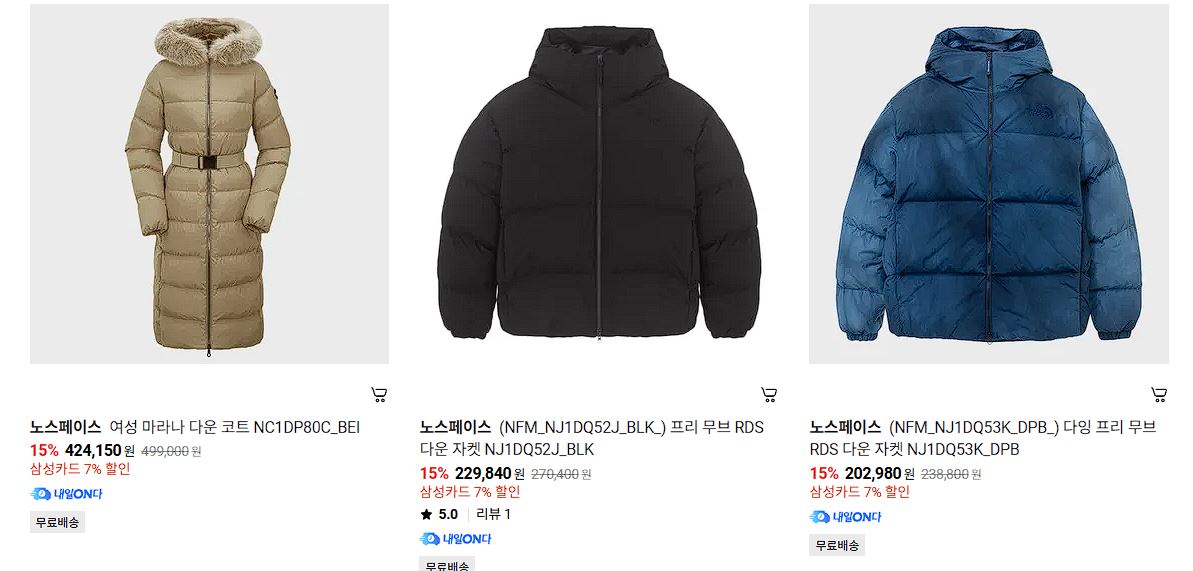Click 내일ON다 delivery badge under beige coat
1193x571 pixels.
66,493
